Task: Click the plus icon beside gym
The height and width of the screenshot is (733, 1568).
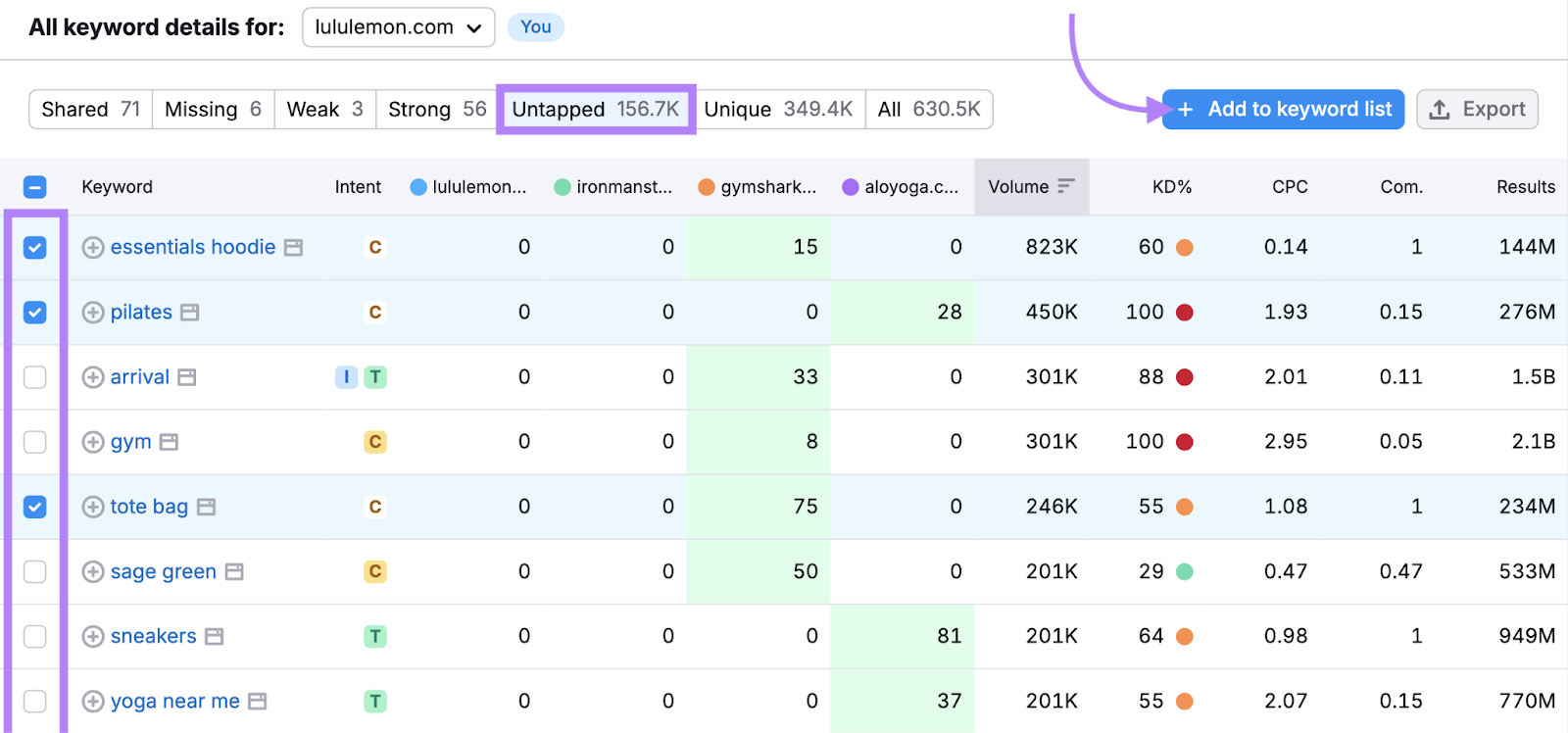Action: (93, 442)
